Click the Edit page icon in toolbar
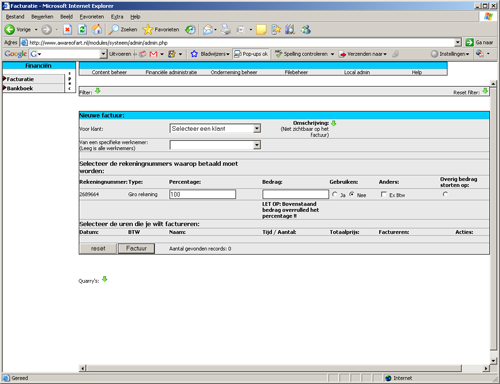 241,30
